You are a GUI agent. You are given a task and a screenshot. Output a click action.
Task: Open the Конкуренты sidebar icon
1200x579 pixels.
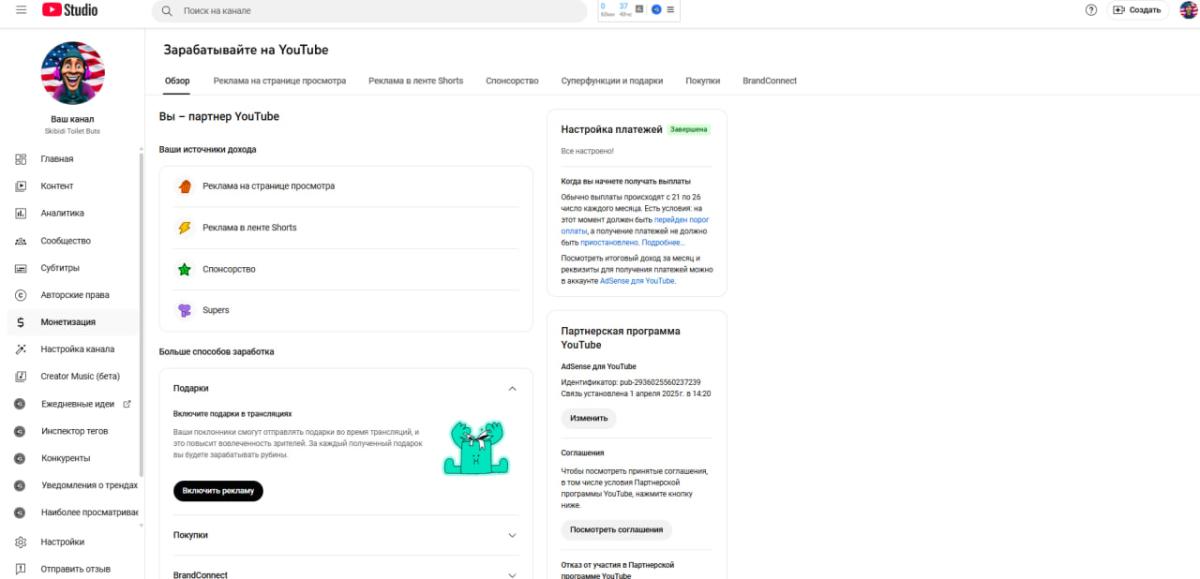[x=20, y=458]
